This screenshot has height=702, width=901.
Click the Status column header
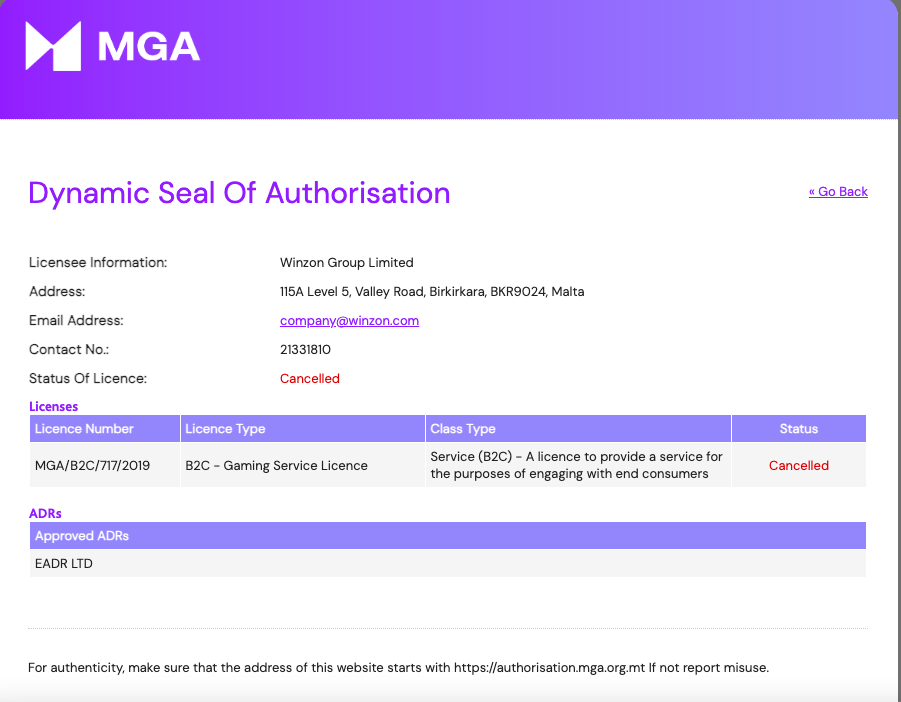click(798, 429)
